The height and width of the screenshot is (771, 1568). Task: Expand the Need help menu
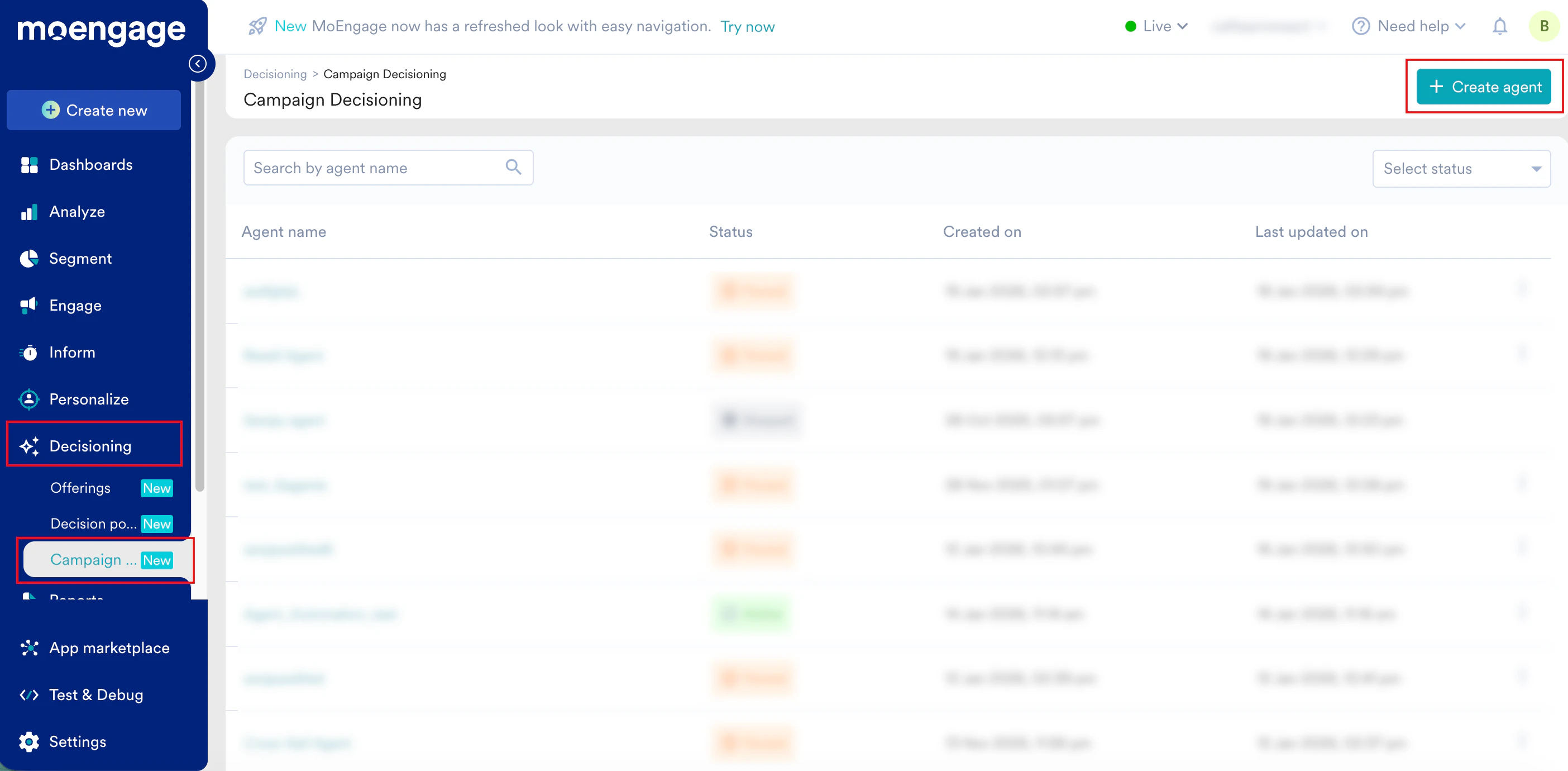click(1408, 26)
